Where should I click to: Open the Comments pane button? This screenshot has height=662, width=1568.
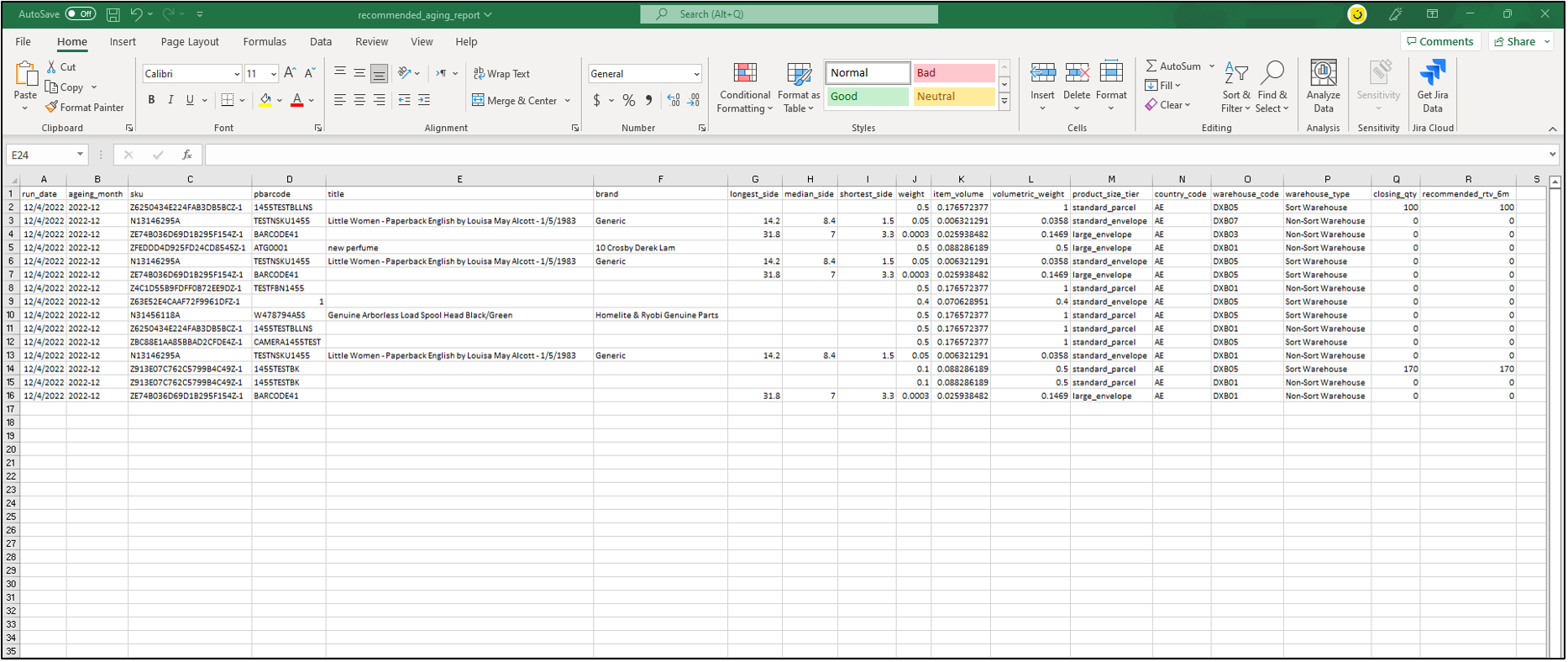click(1439, 42)
